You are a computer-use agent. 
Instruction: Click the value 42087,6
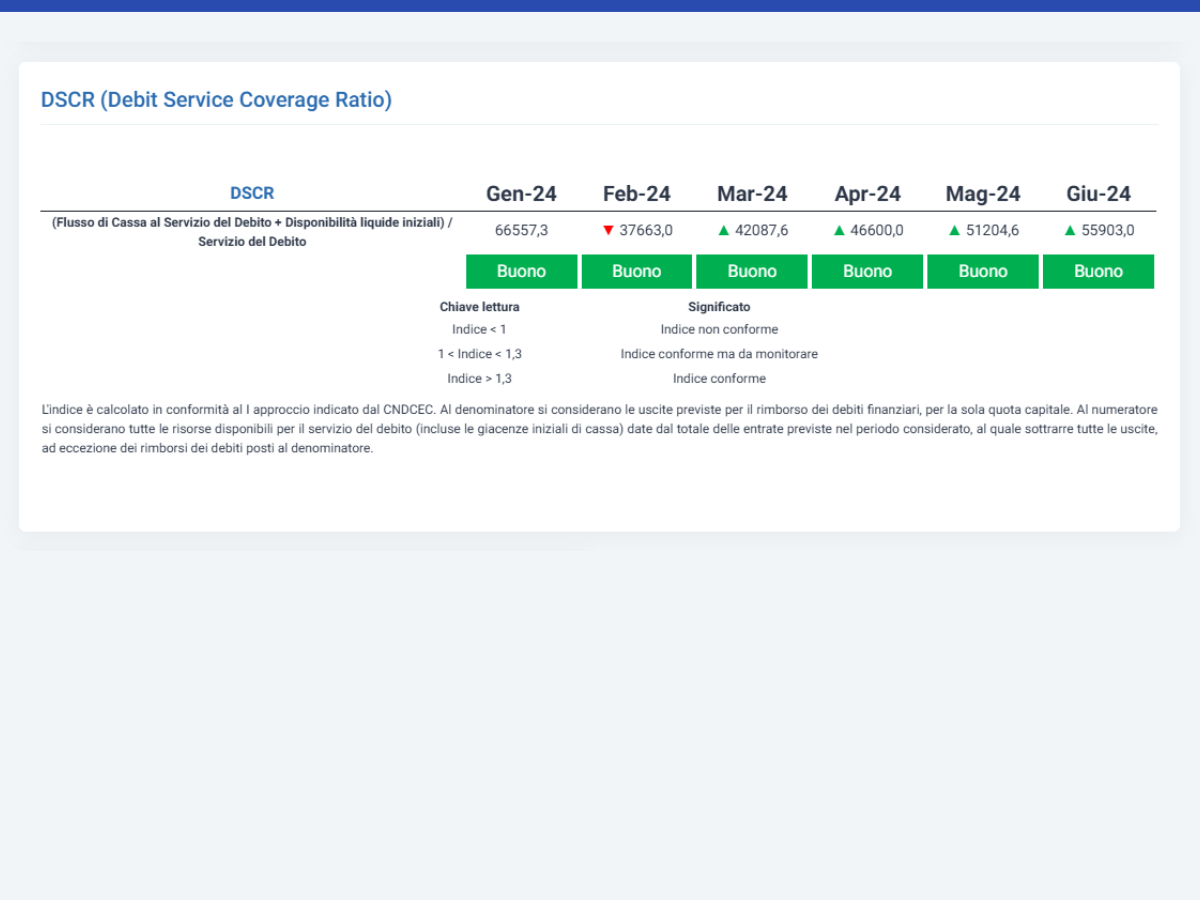[x=762, y=230]
